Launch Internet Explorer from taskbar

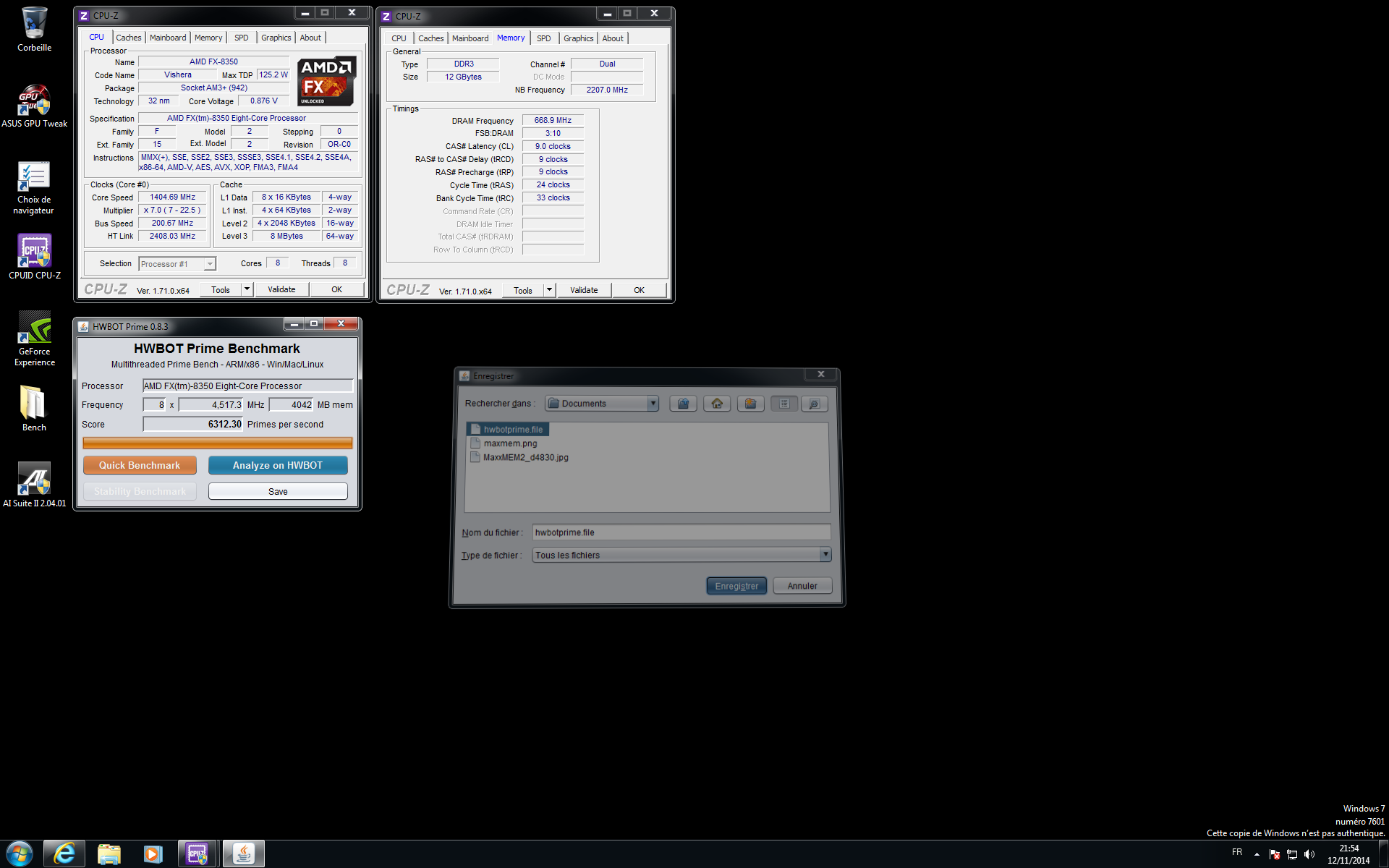(x=64, y=854)
